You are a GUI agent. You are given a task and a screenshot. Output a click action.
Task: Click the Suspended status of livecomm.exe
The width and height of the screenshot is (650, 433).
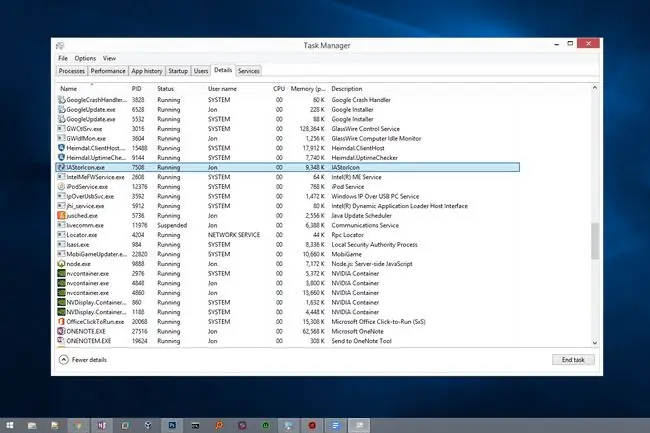point(172,225)
